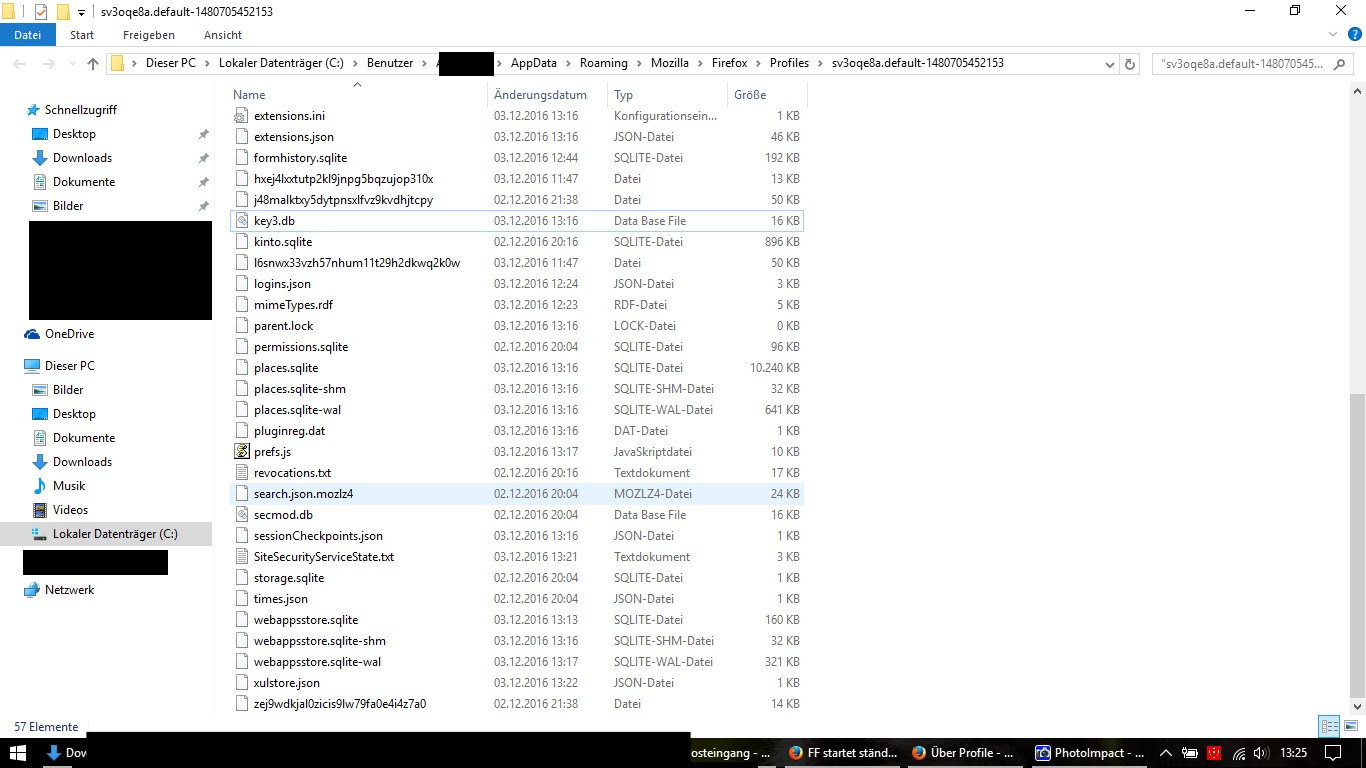This screenshot has width=1366, height=768.
Task: Refresh the current folder view
Action: click(x=1130, y=63)
